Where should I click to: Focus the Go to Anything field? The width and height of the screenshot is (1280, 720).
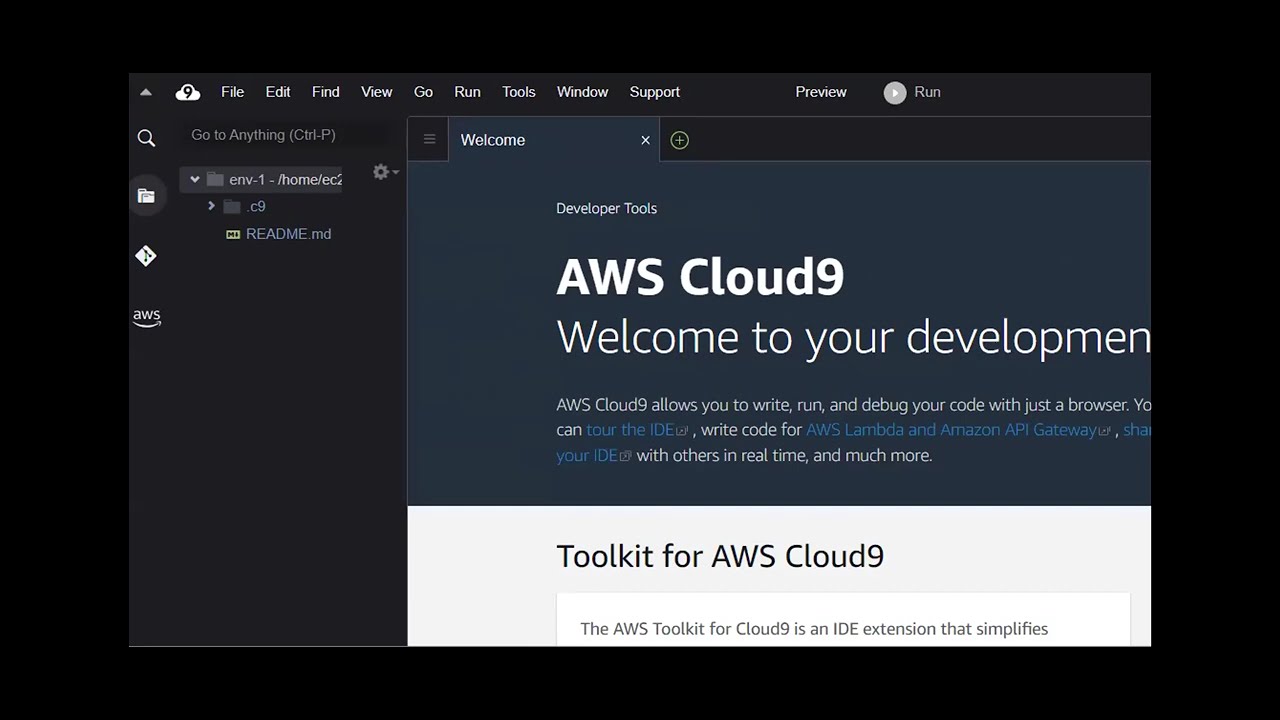(290, 135)
